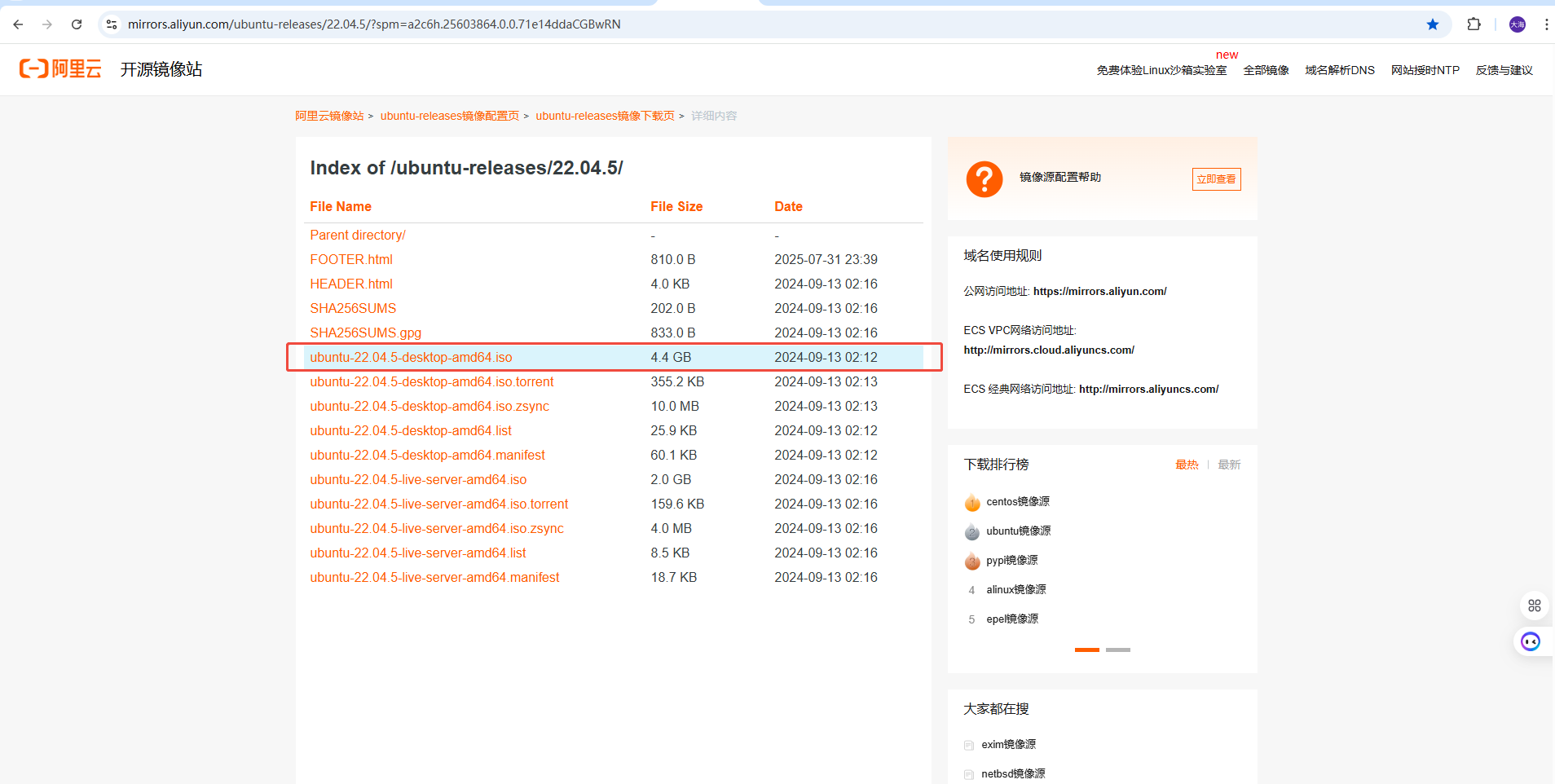Viewport: 1555px width, 784px height.
Task: Click the pypi mirror ranking icon
Action: tap(972, 561)
